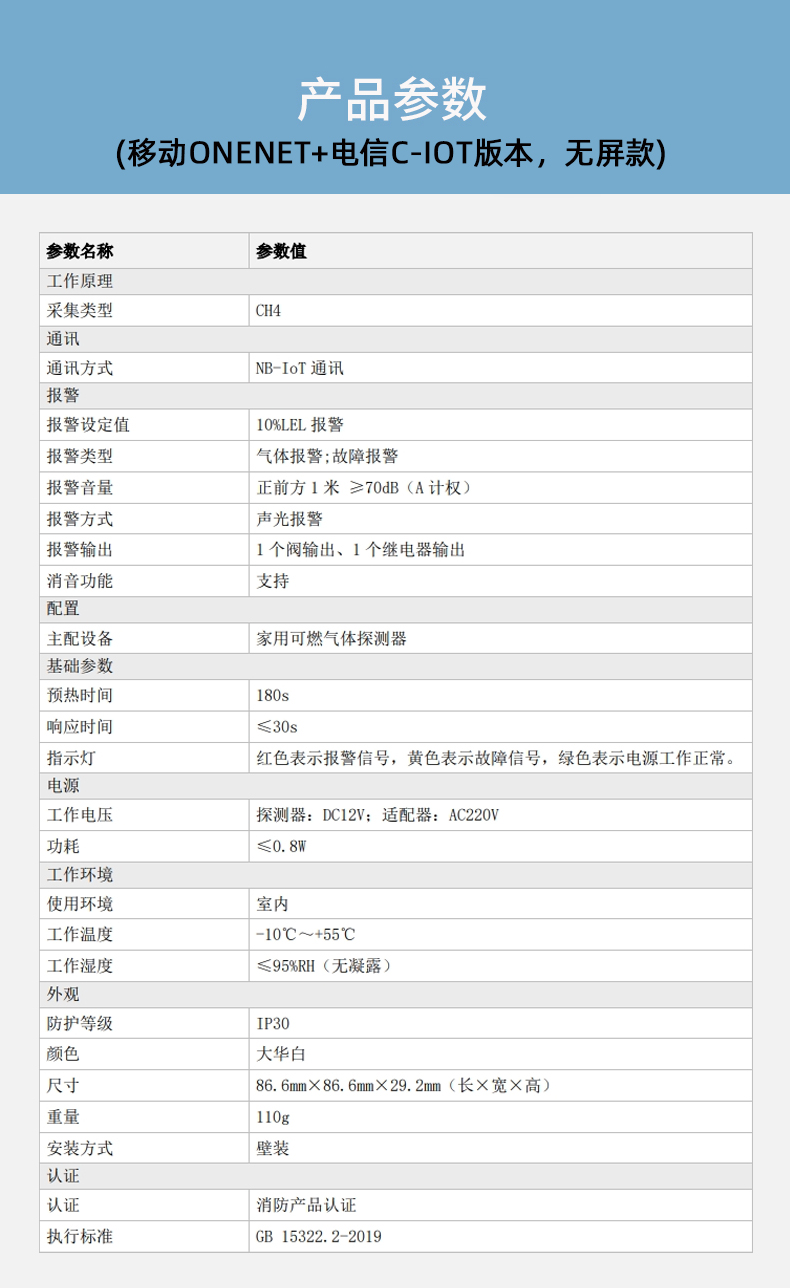Click the GB 15322.2-2019 value
790x1288 pixels.
(319, 1236)
